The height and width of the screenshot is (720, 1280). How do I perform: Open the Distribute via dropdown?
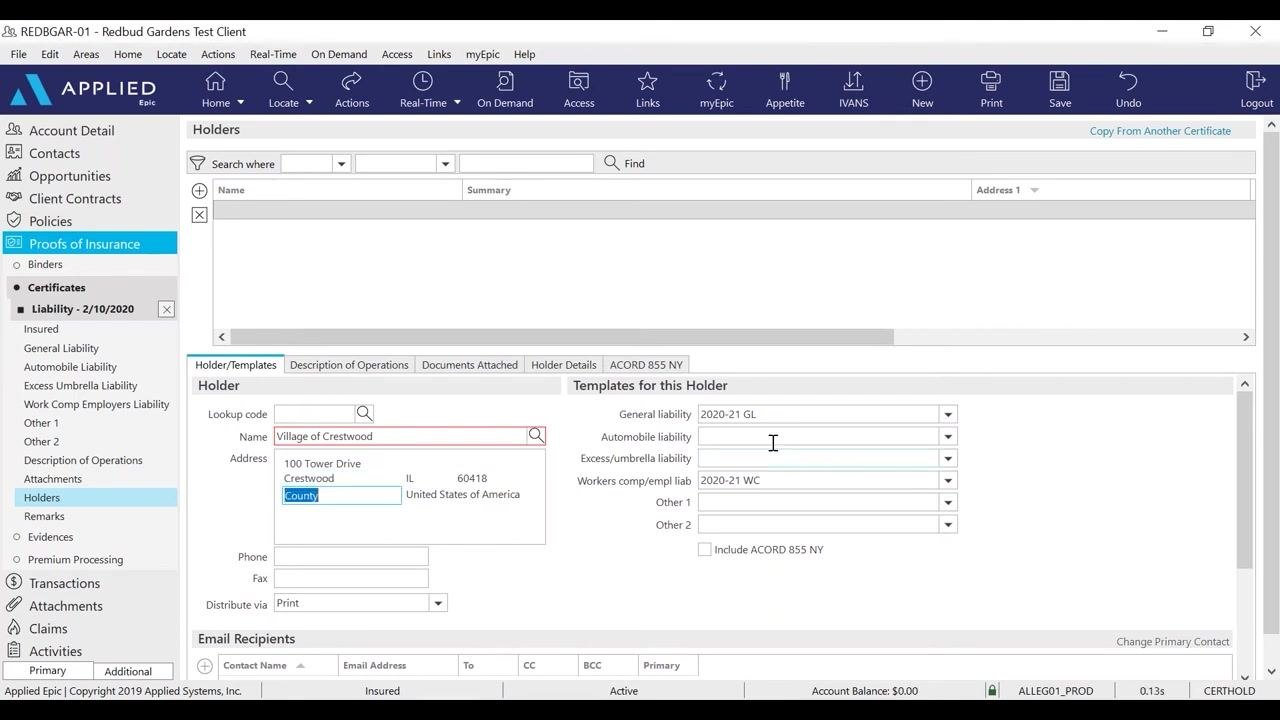coord(437,603)
